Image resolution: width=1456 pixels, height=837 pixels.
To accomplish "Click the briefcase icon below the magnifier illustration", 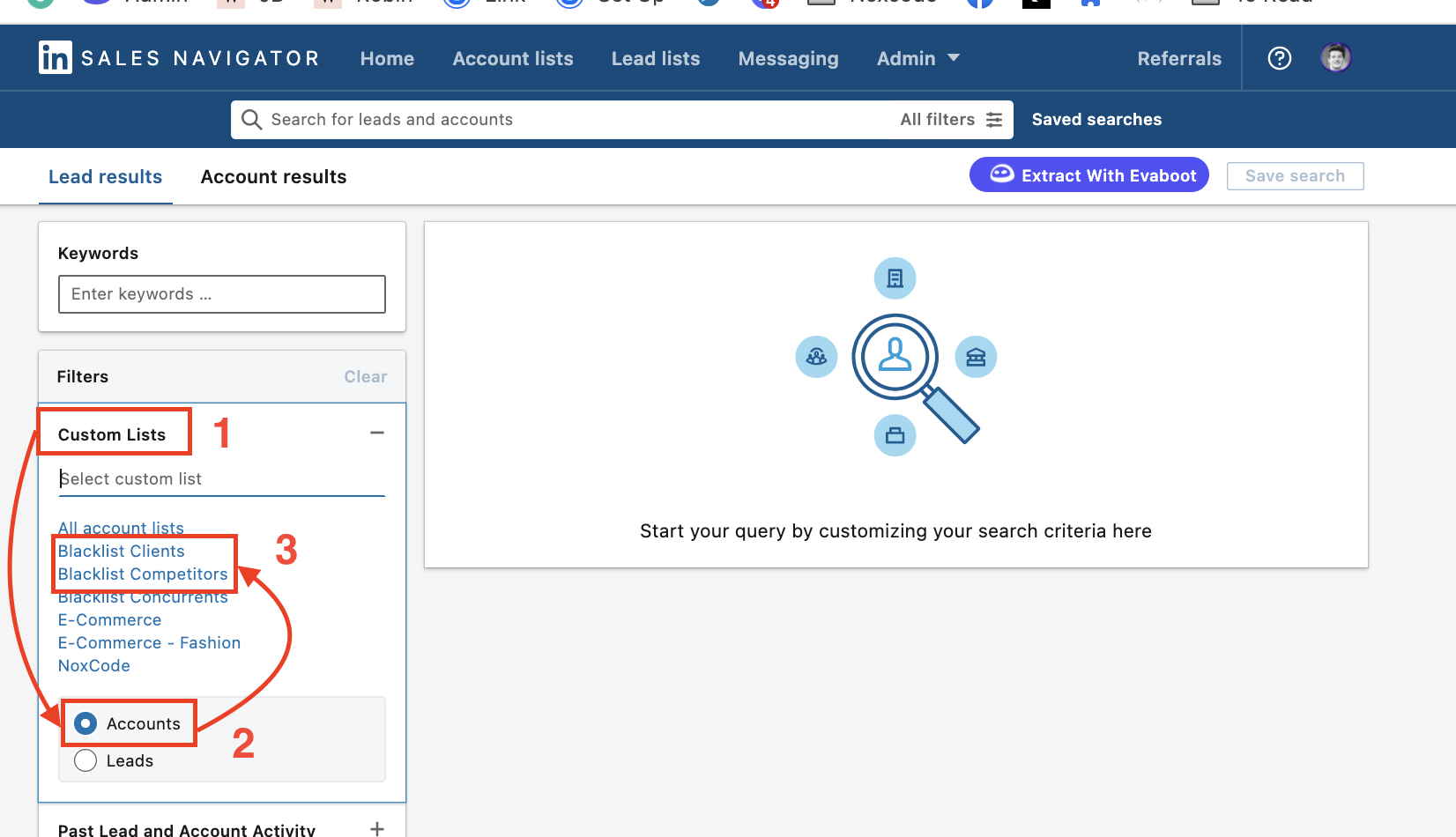I will [895, 435].
